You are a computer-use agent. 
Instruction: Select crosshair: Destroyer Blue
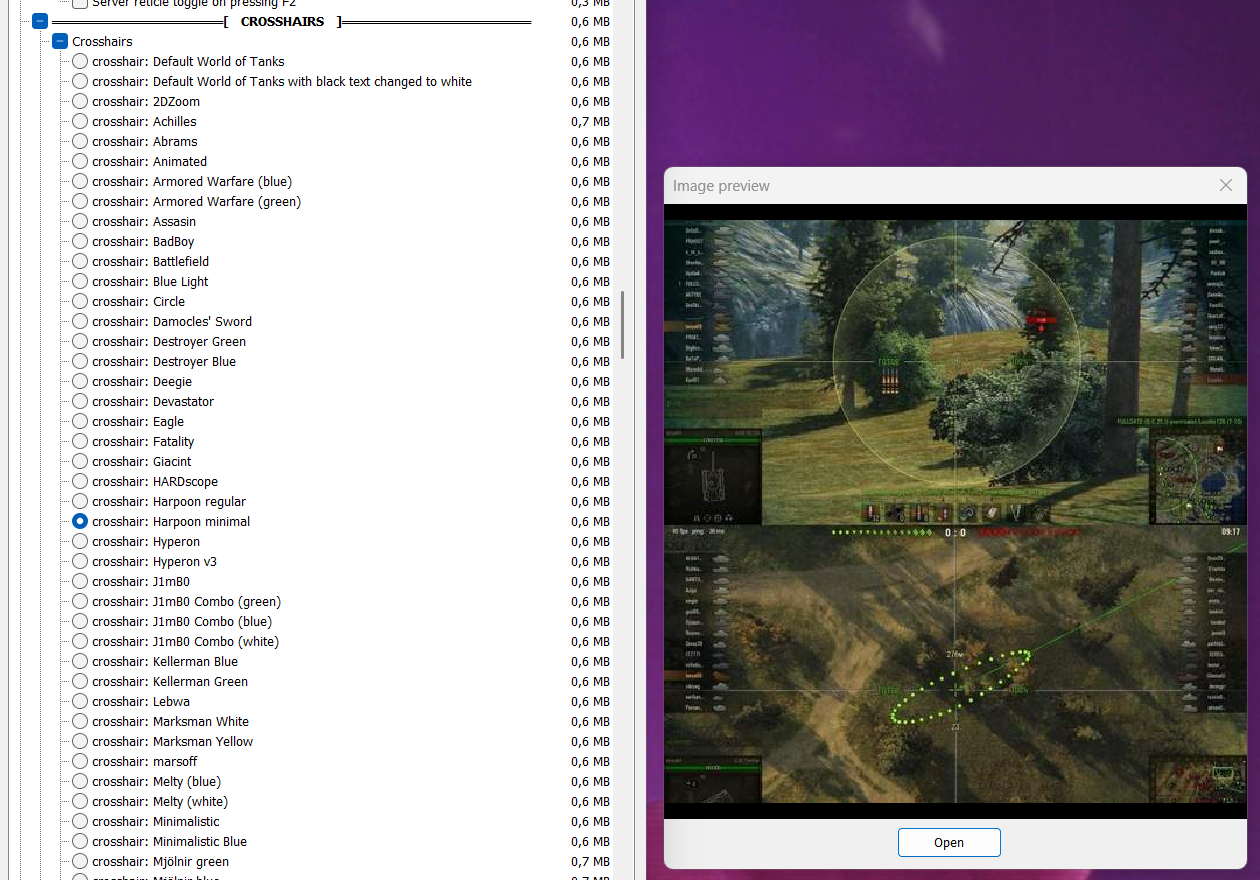click(x=80, y=361)
